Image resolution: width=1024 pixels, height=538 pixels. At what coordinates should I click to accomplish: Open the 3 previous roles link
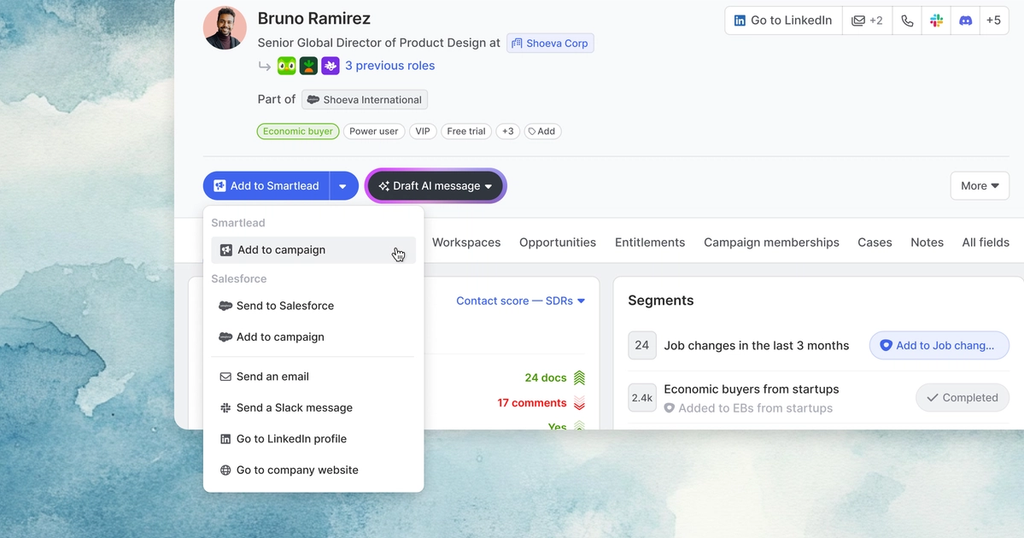pyautogui.click(x=390, y=66)
